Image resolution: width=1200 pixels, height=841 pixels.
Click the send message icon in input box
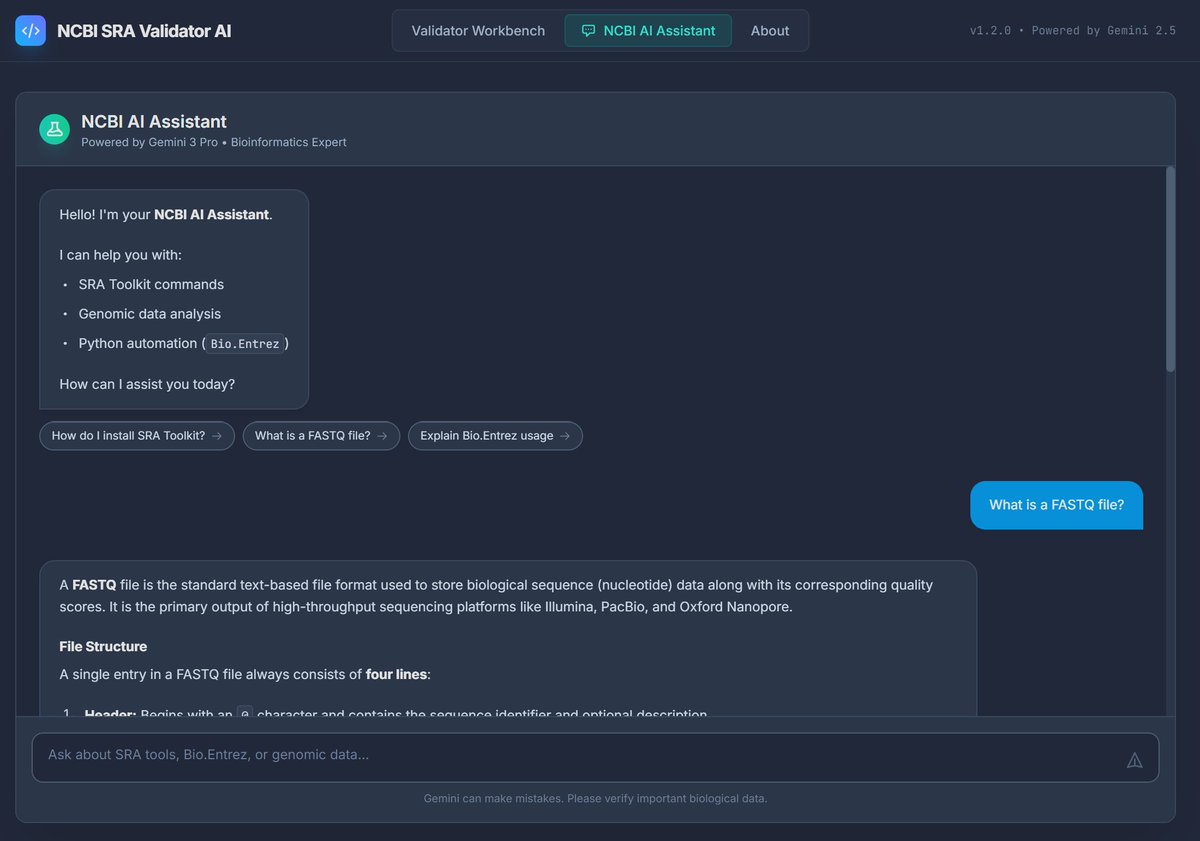[1134, 760]
